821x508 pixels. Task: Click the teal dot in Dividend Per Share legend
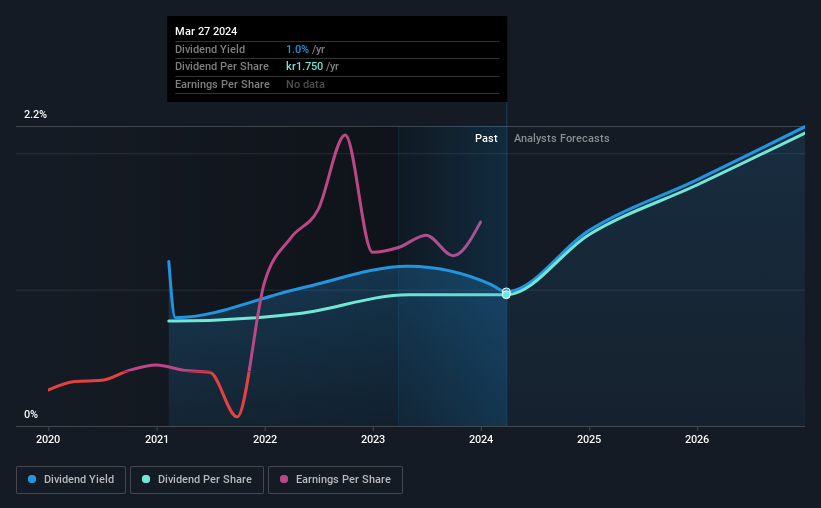146,479
